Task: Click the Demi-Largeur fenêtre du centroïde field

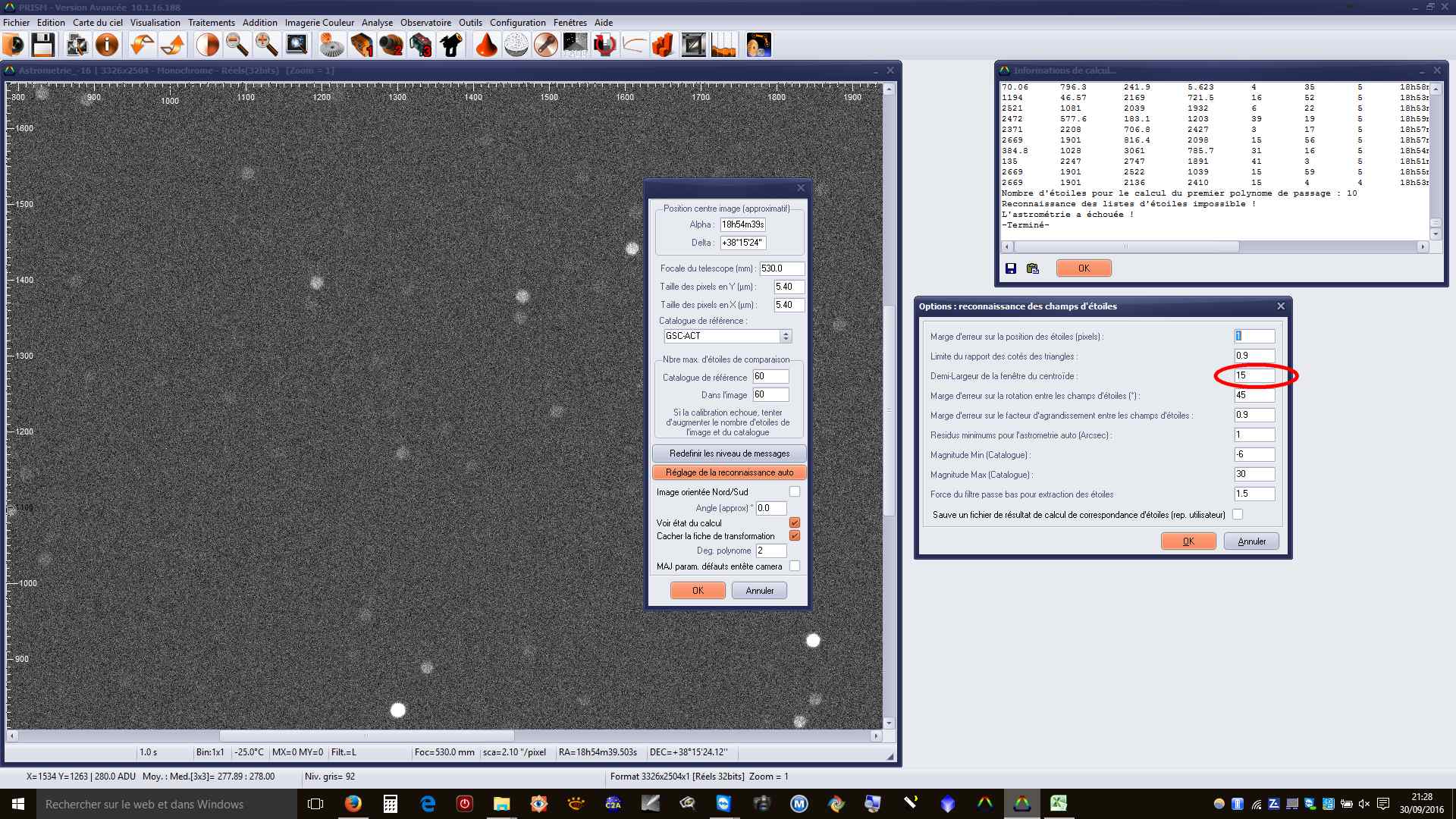Action: click(x=1254, y=375)
